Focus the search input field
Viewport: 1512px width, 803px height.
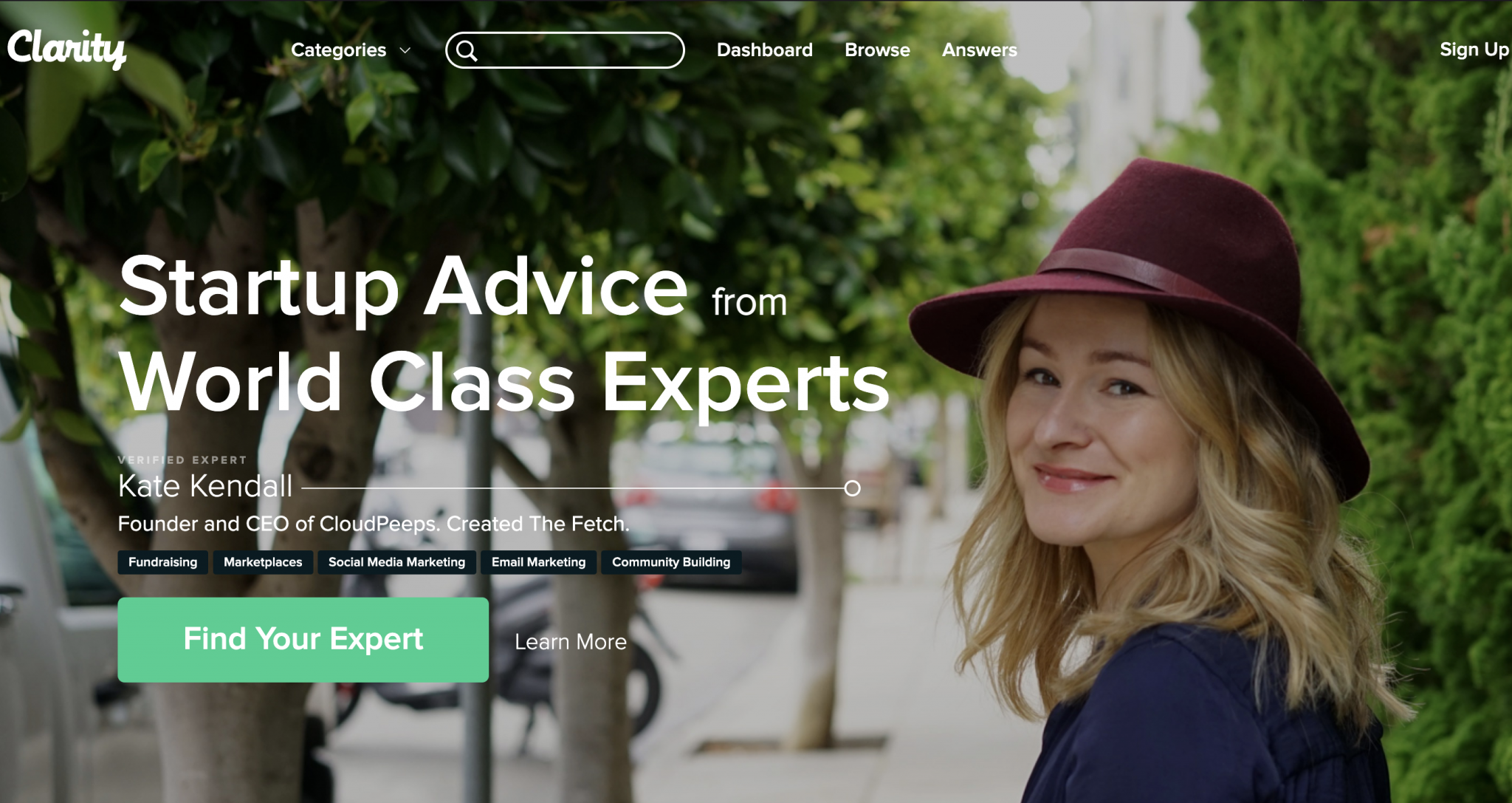click(565, 50)
